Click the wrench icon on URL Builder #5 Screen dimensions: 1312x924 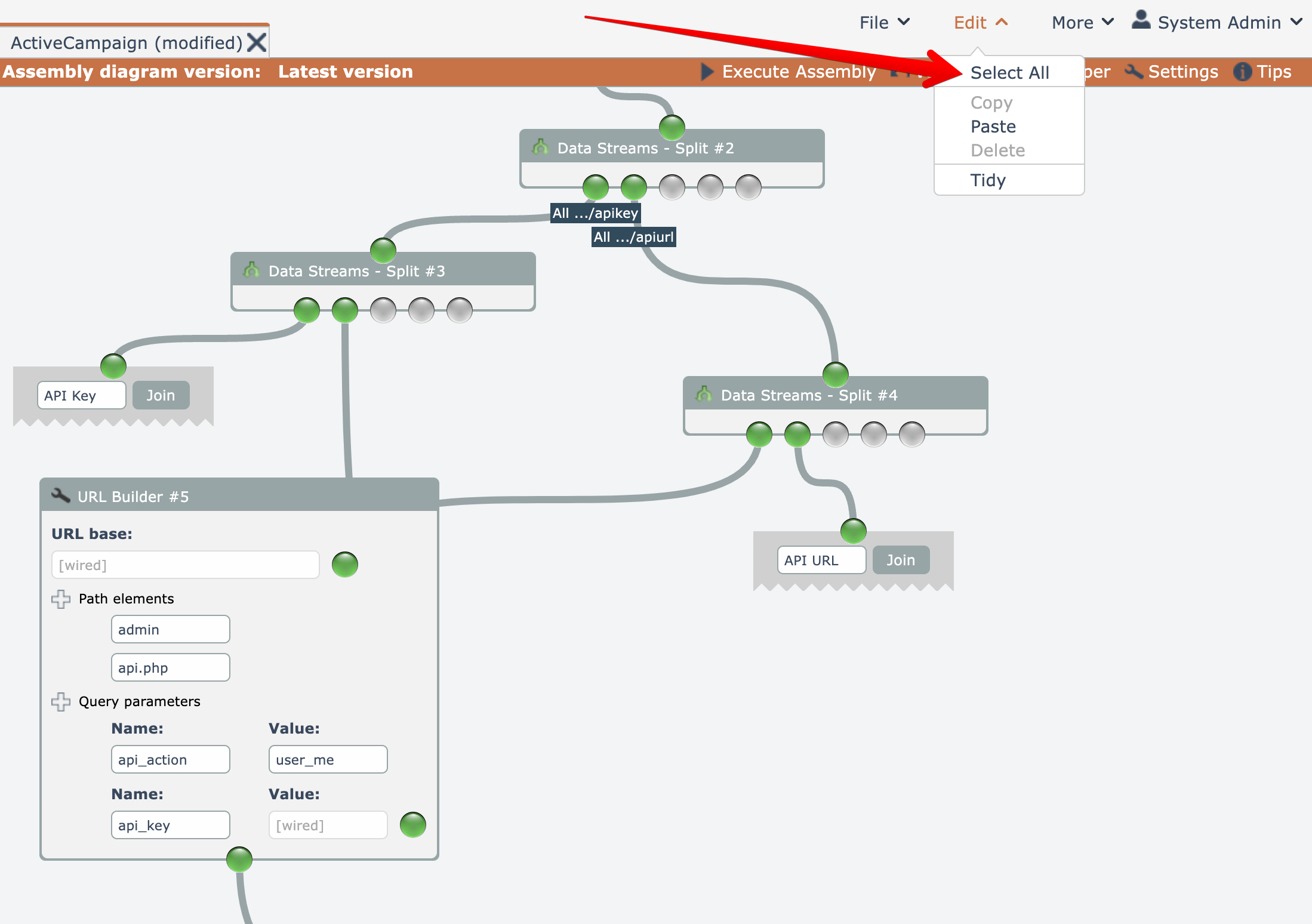click(x=61, y=496)
